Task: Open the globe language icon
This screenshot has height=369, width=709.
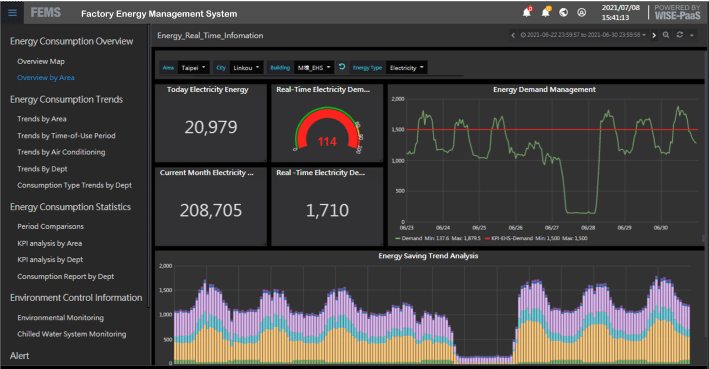Action: (563, 13)
